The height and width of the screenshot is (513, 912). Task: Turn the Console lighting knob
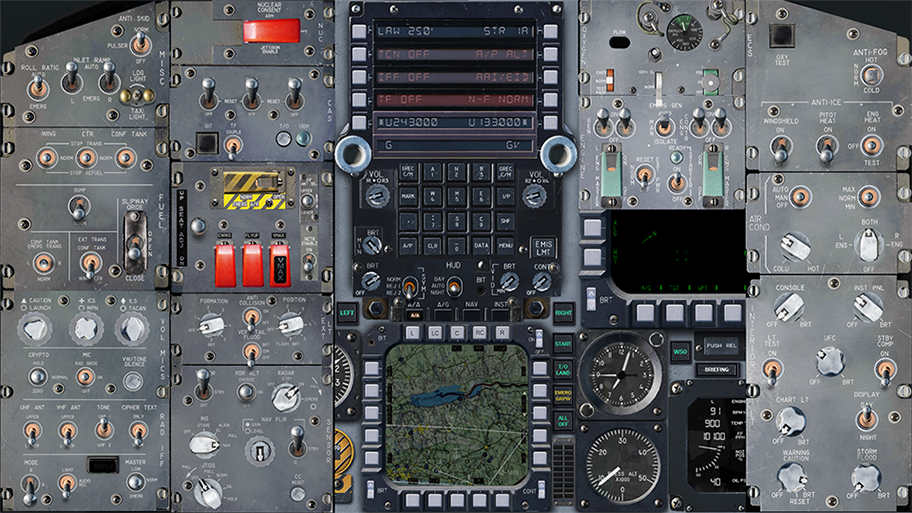(789, 308)
